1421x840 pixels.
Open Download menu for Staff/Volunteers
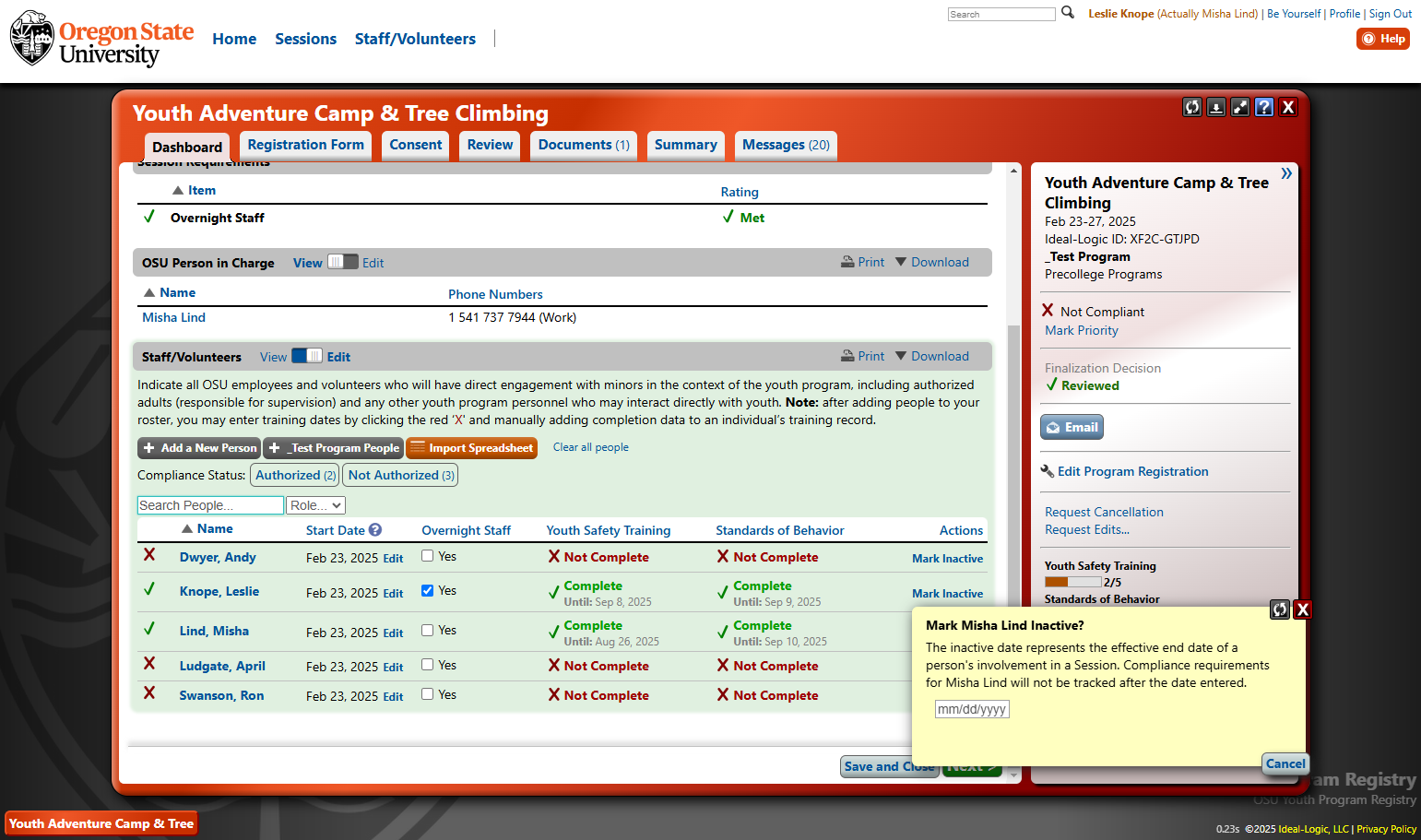pos(932,356)
